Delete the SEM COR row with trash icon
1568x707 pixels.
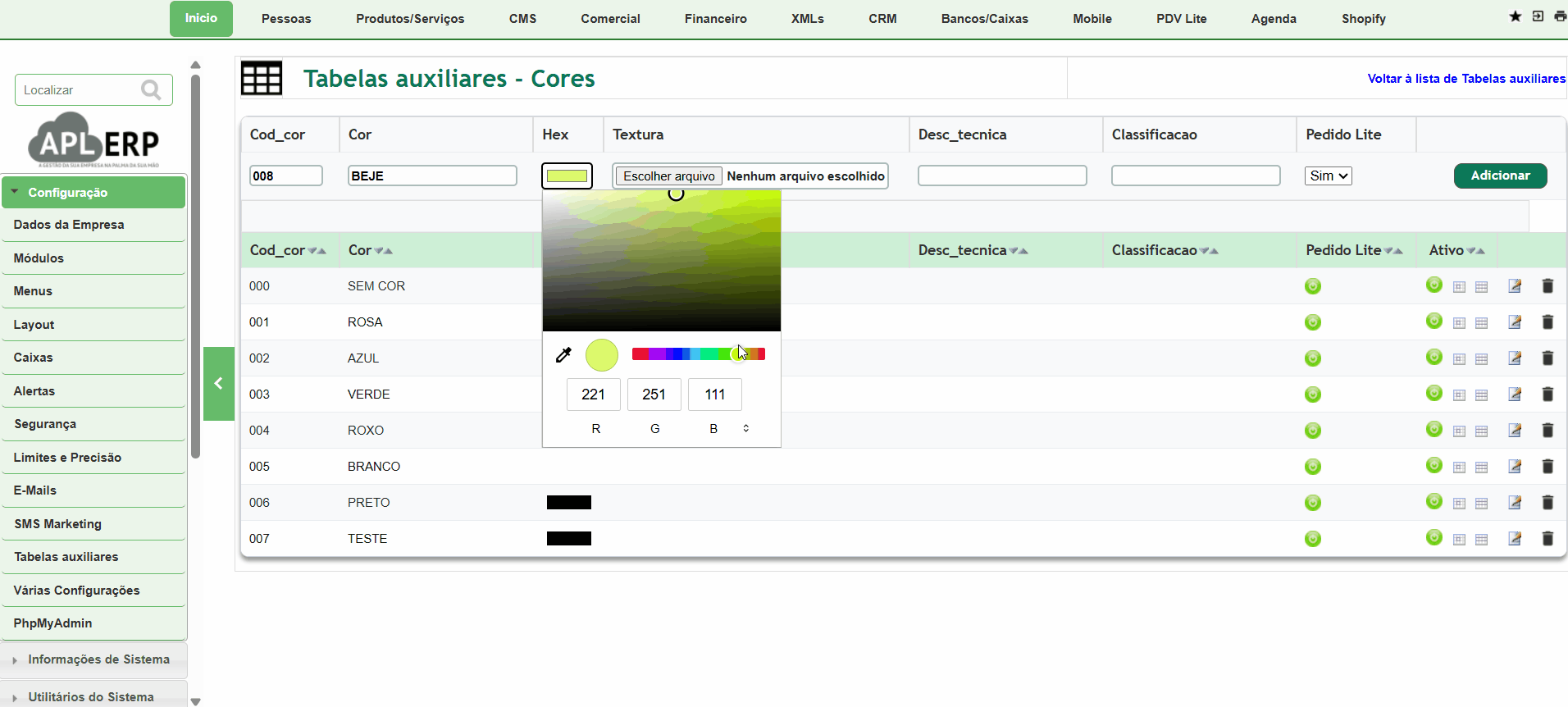1547,286
